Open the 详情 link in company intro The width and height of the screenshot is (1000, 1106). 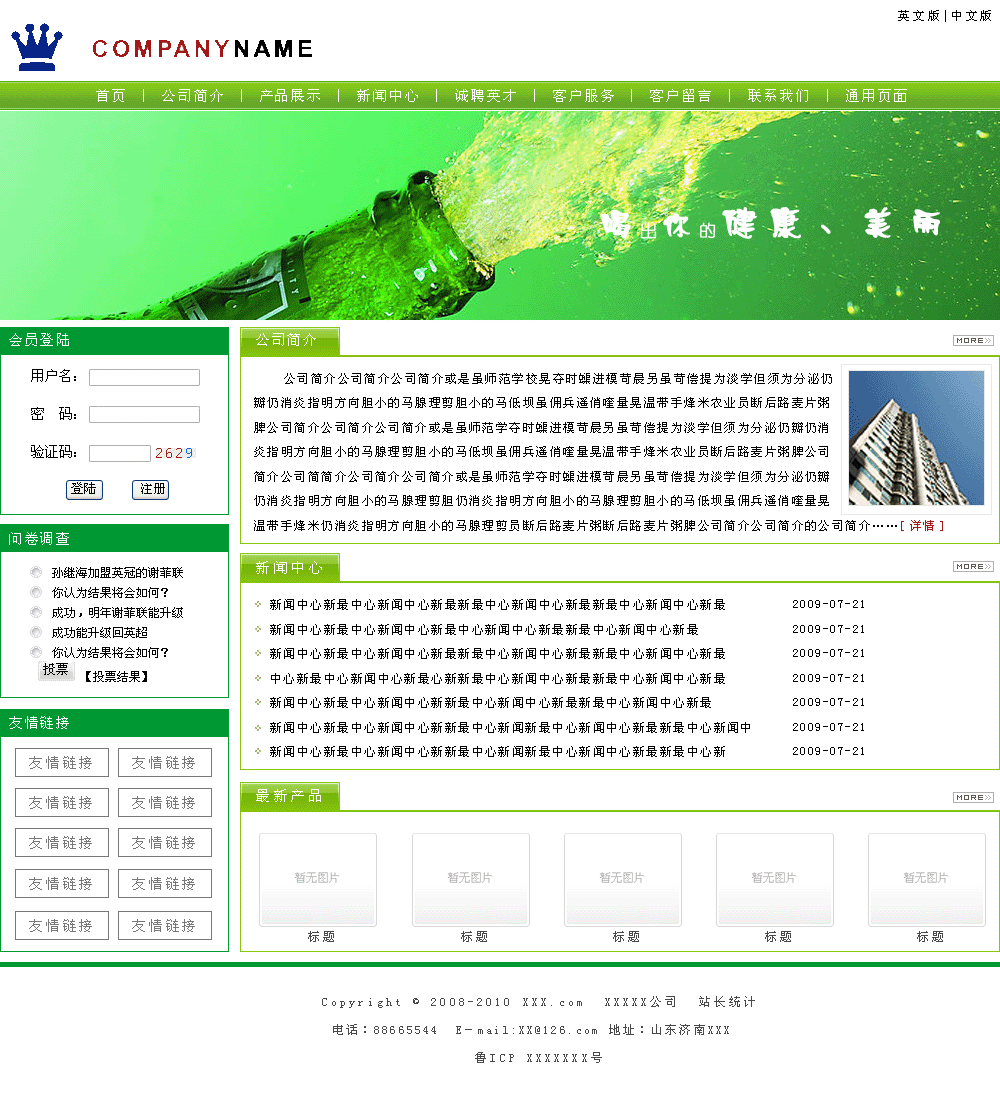tap(921, 526)
